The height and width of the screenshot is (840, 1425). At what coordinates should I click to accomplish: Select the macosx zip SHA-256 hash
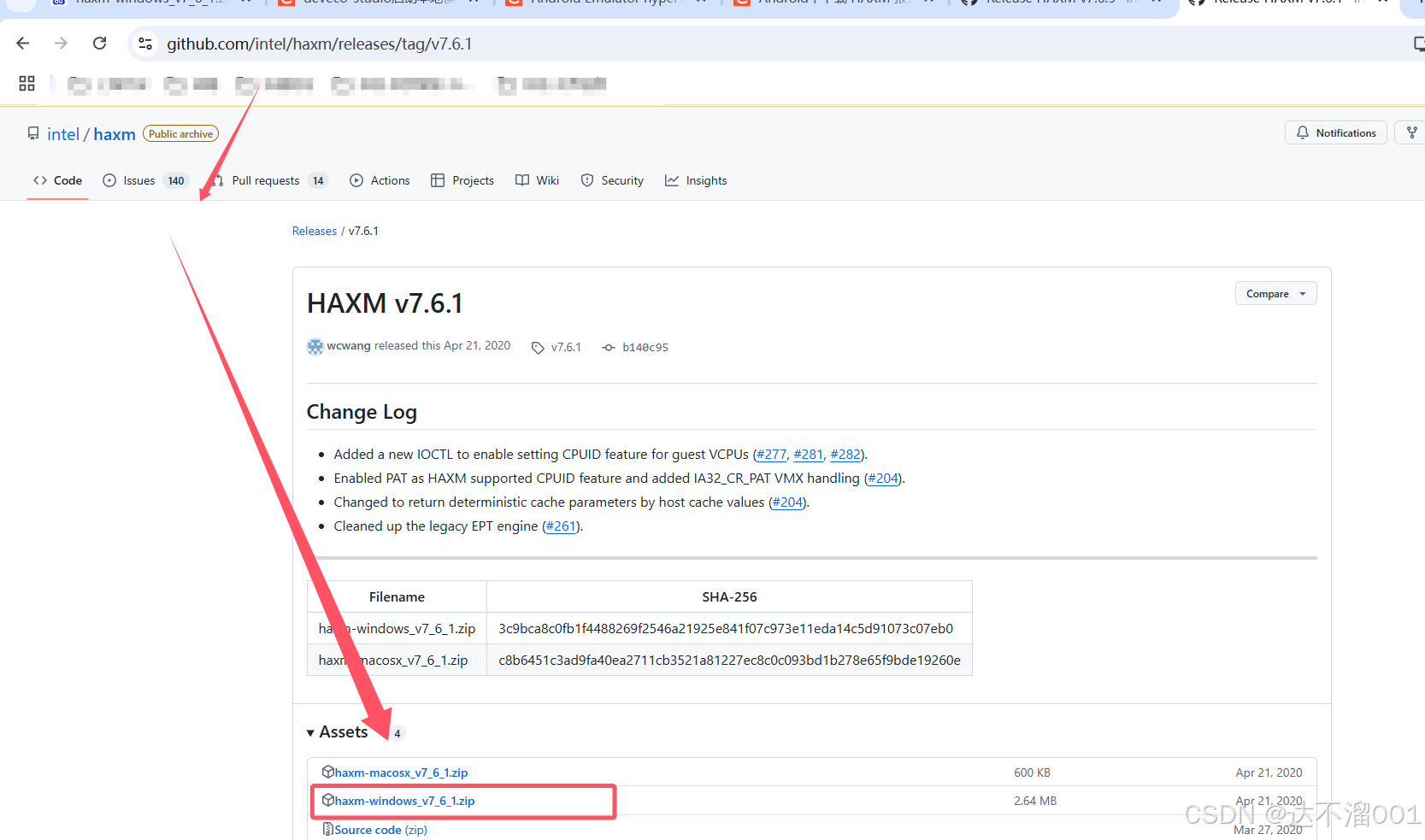tap(729, 660)
